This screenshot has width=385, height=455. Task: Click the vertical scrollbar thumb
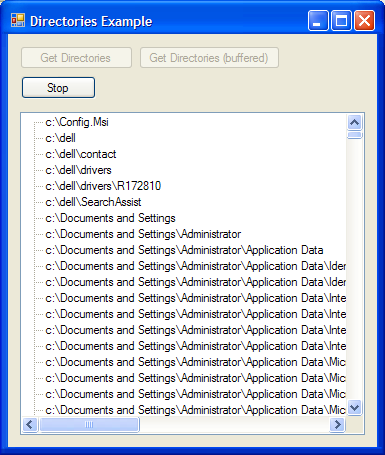click(354, 135)
